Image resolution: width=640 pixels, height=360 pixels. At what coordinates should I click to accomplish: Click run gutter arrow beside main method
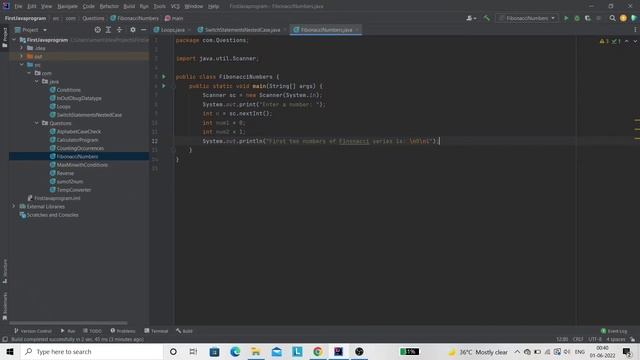tap(164, 86)
